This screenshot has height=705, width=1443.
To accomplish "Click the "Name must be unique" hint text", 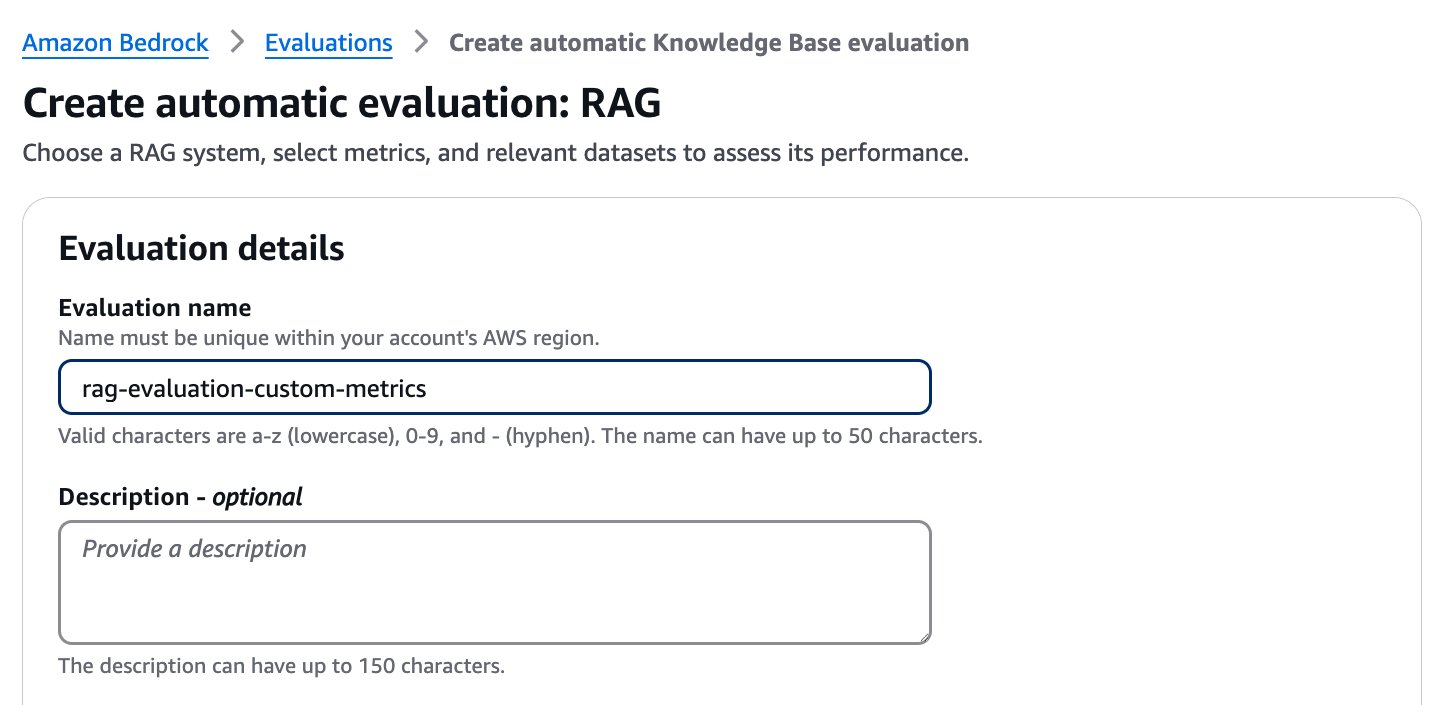I will click(x=329, y=338).
